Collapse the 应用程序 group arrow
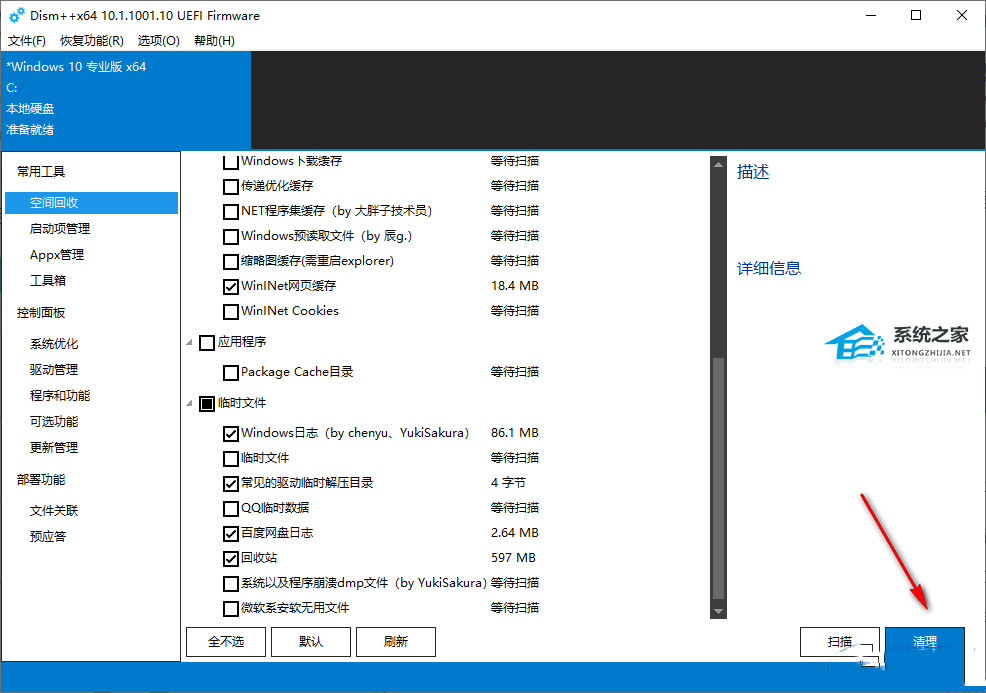 coord(189,342)
